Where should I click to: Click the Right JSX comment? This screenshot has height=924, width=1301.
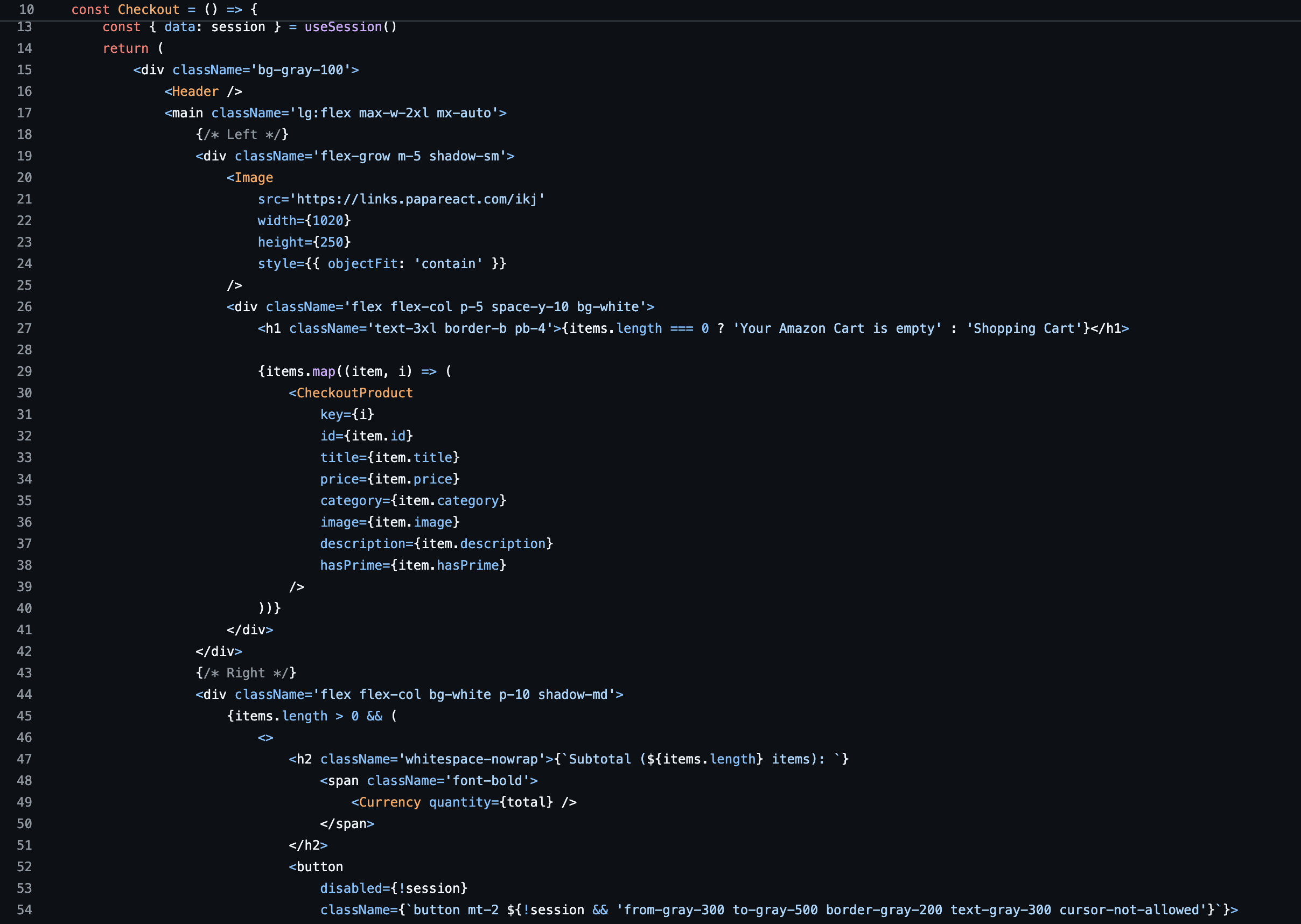(x=246, y=673)
